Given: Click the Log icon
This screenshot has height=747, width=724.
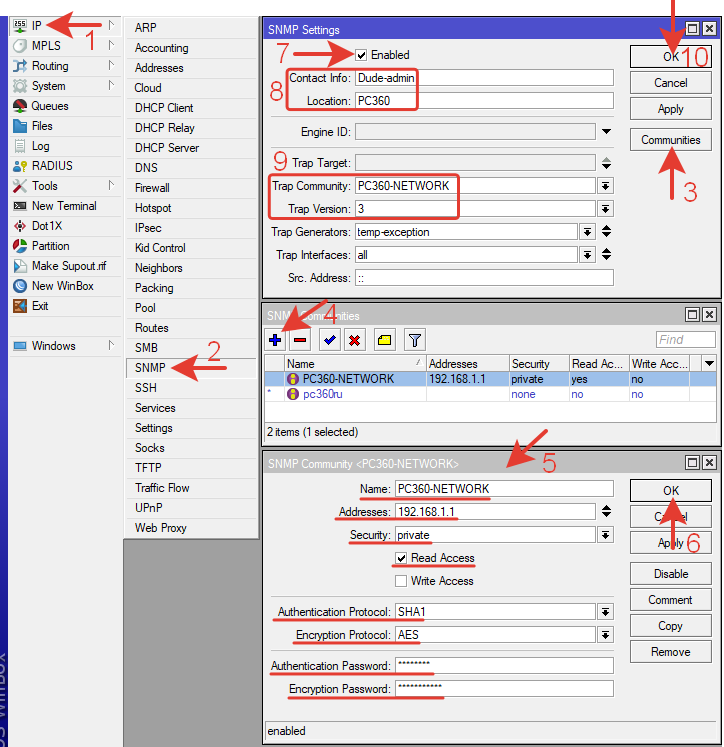Looking at the screenshot, I should point(20,146).
